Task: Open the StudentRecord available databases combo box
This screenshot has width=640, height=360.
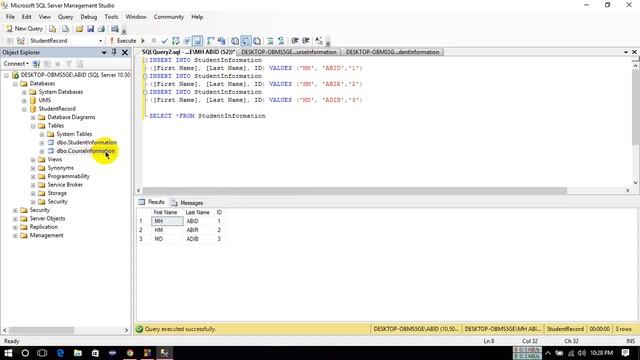Action: click(x=65, y=41)
